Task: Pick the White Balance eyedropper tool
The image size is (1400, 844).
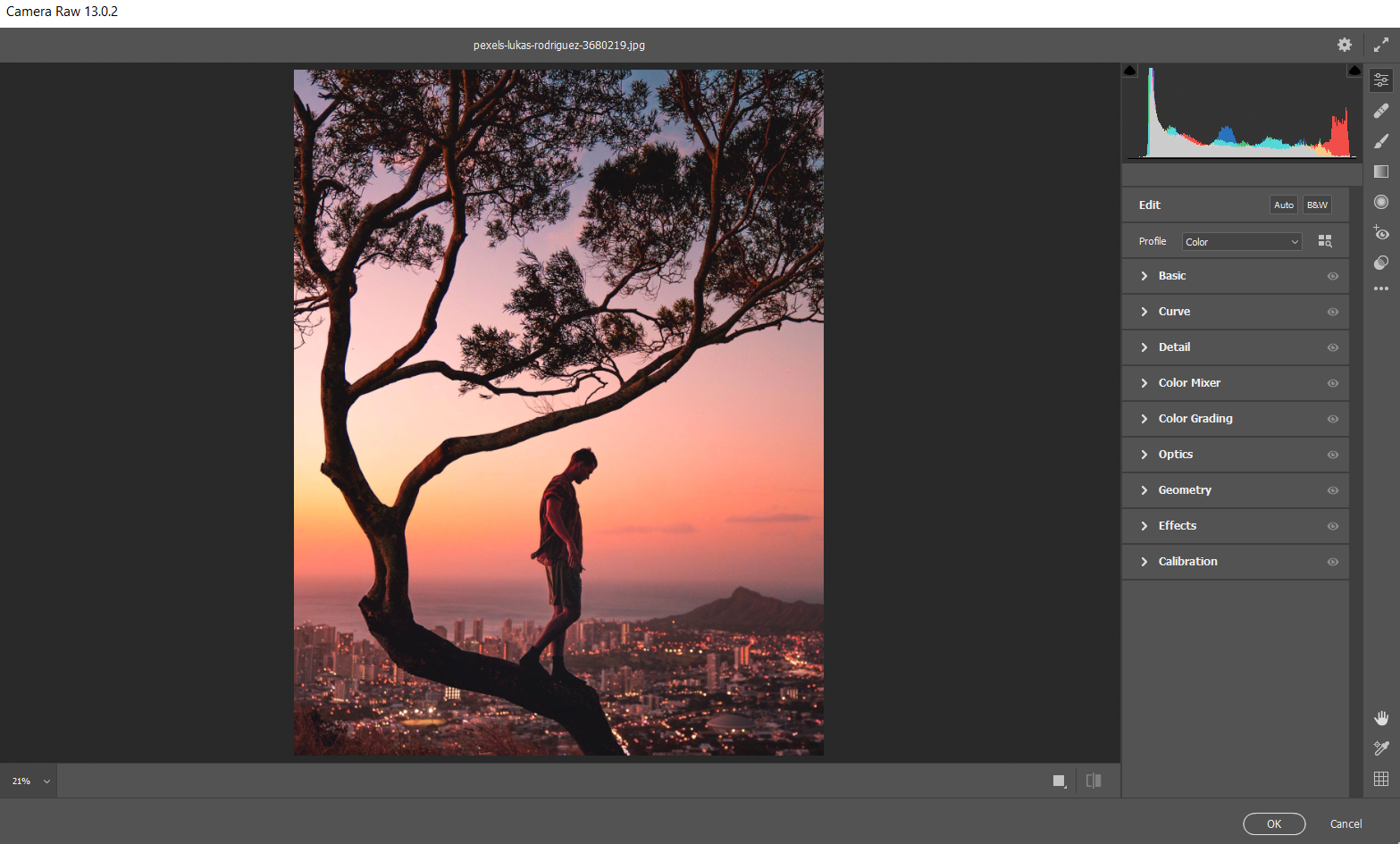Action: pos(1380,748)
